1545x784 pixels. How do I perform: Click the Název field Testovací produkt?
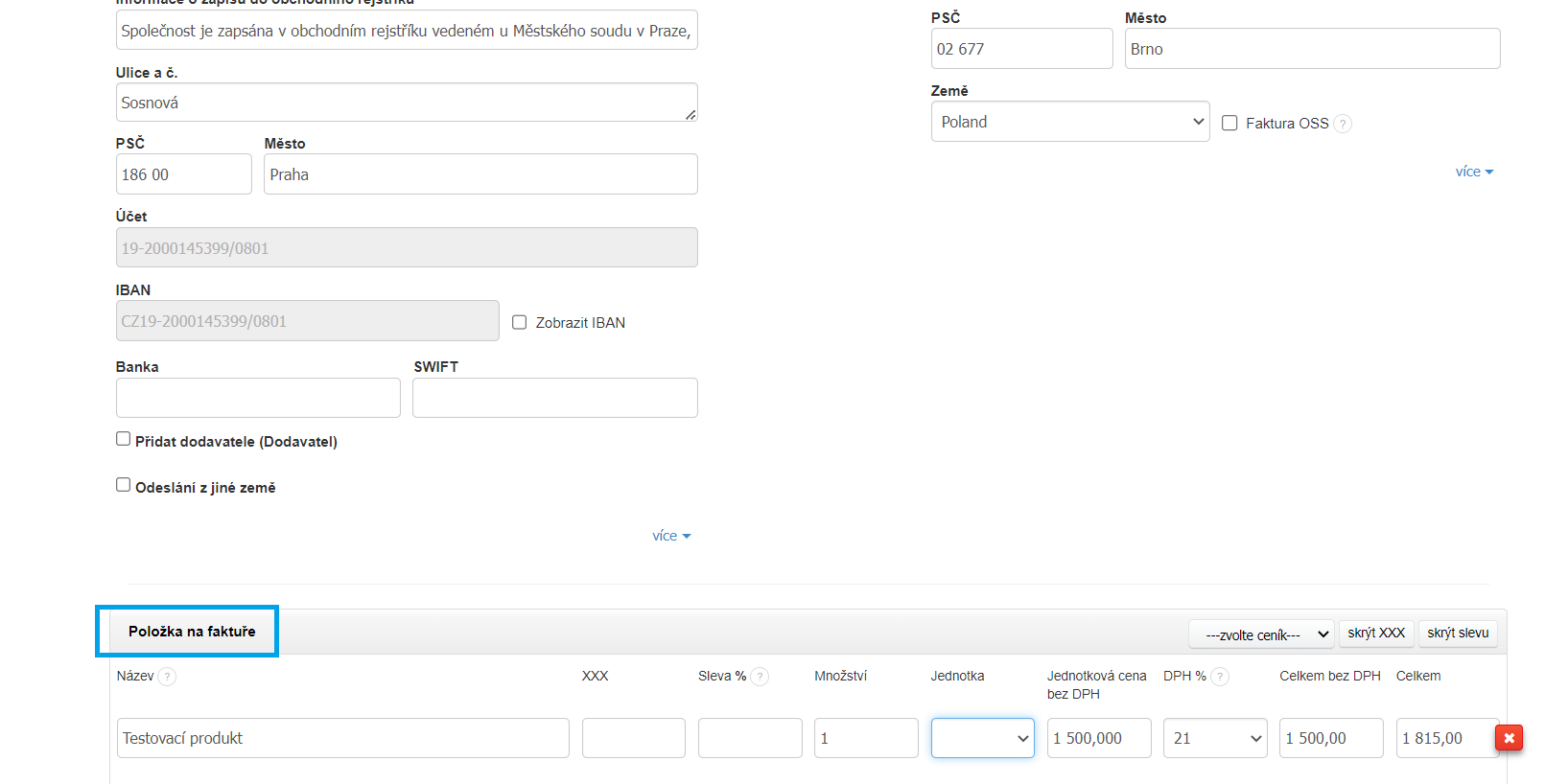(343, 738)
